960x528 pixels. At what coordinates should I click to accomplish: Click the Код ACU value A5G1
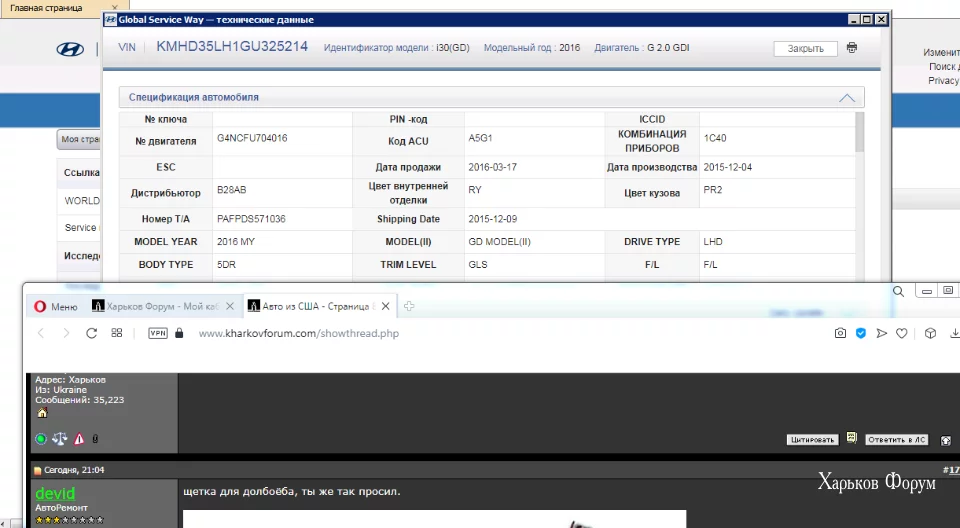coord(480,138)
